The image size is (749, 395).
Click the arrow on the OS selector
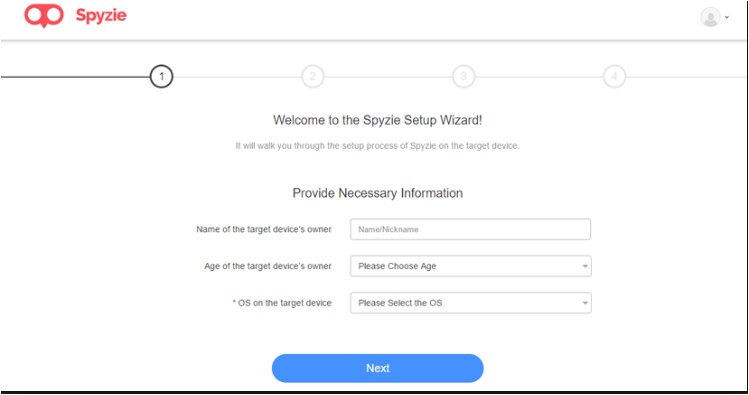click(x=585, y=303)
